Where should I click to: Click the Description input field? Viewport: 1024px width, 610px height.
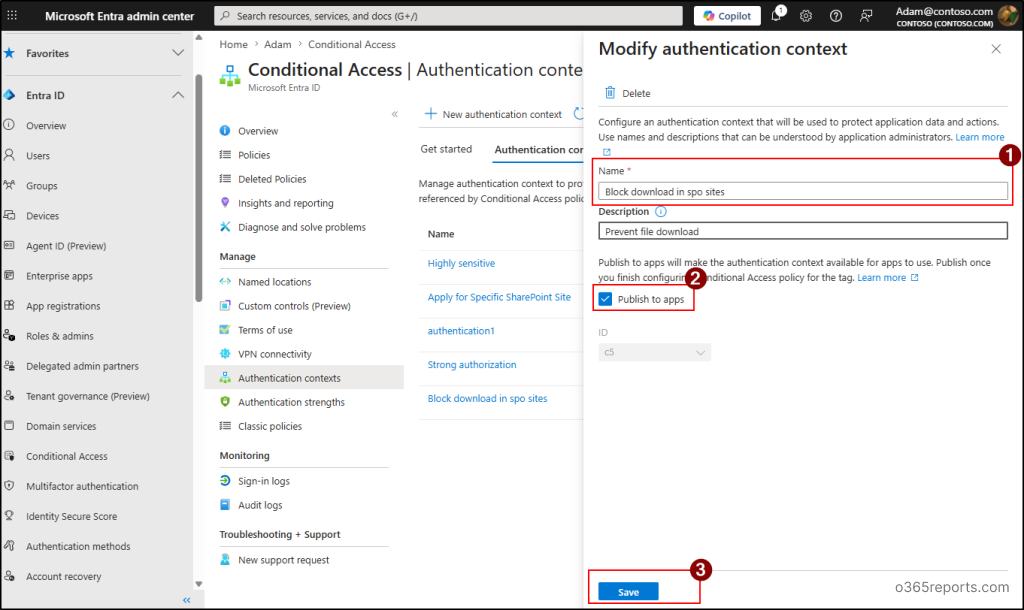pyautogui.click(x=803, y=231)
